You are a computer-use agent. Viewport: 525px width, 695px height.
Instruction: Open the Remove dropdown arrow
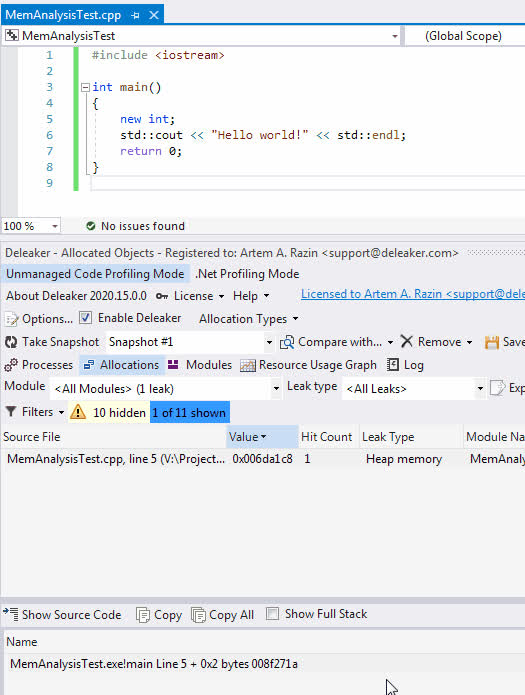point(470,342)
